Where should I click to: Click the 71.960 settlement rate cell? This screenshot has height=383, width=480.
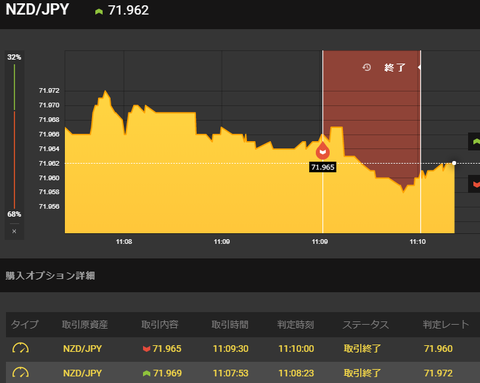[x=438, y=349]
